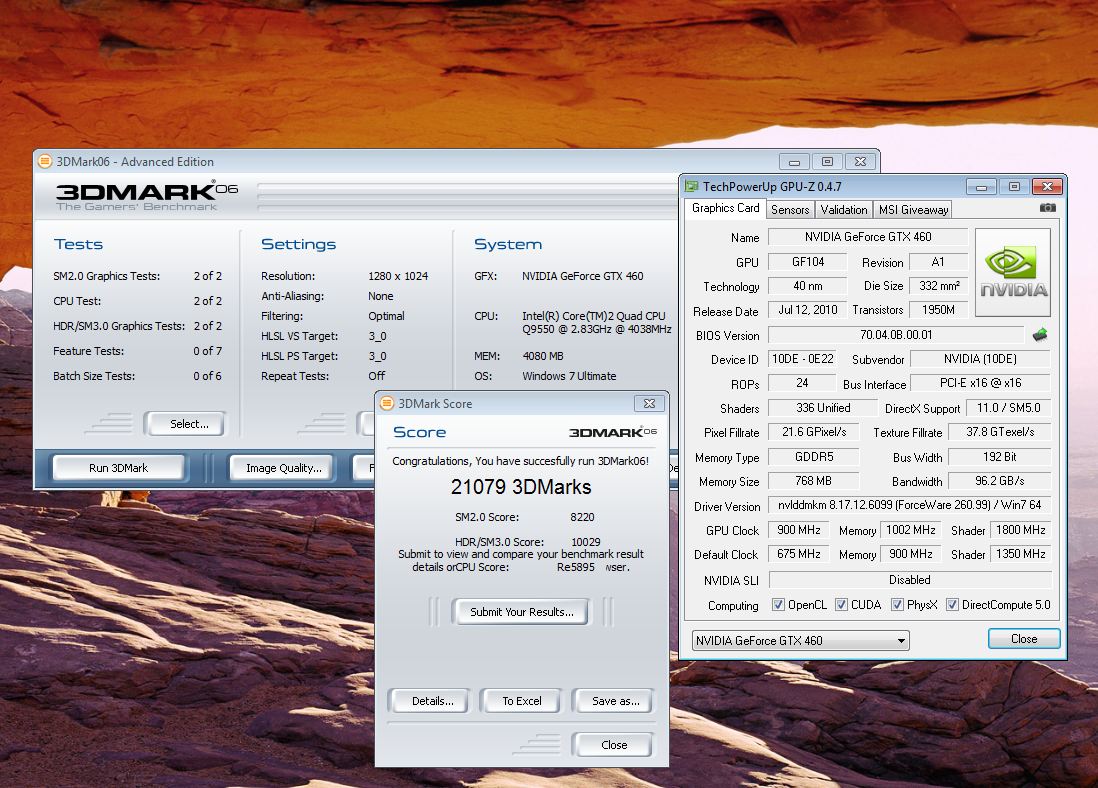Screen dimensions: 1098x788
Task: Click the Bandwidth 96.2 GB/s field
Action: pyautogui.click(x=999, y=481)
